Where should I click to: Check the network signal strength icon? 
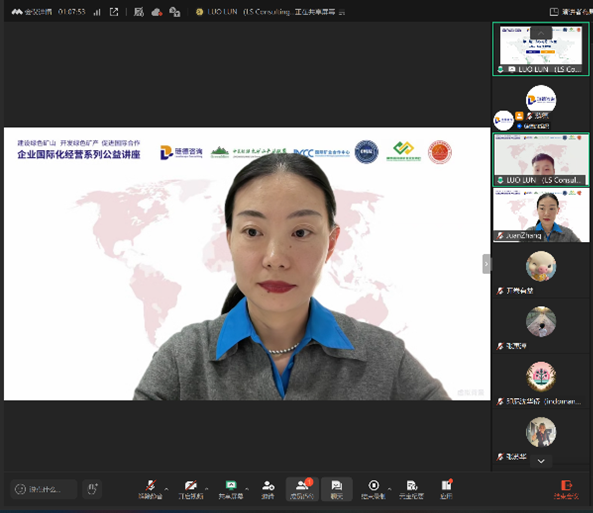pyautogui.click(x=97, y=12)
